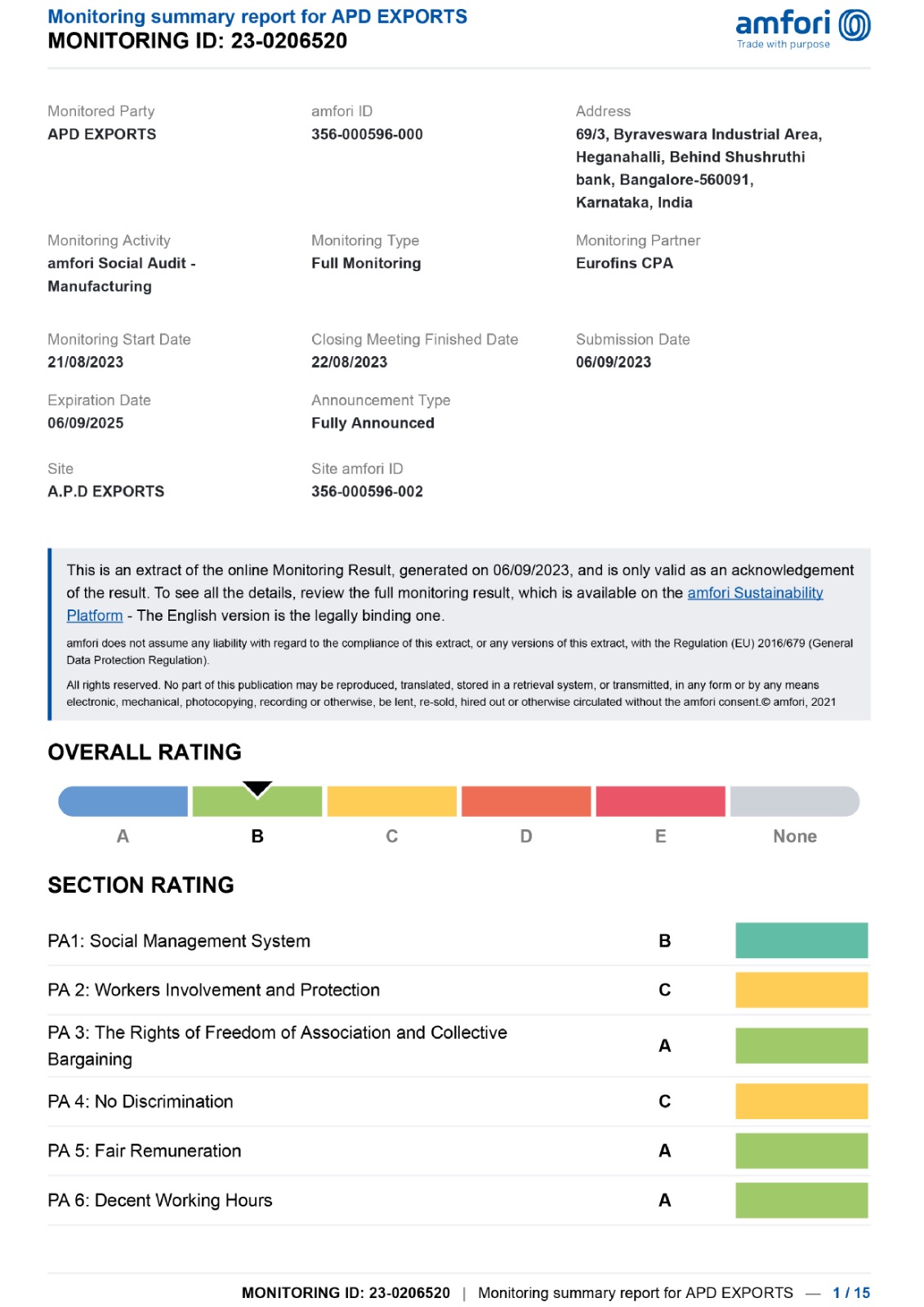The image size is (924, 1307).
Task: Click the 'None' label under the rating bar
Action: (x=795, y=836)
